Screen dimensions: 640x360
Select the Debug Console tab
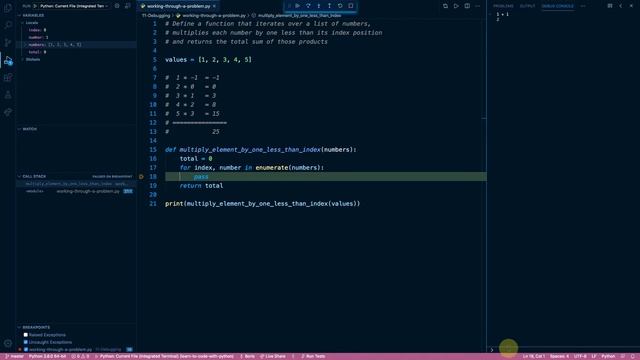pyautogui.click(x=557, y=6)
